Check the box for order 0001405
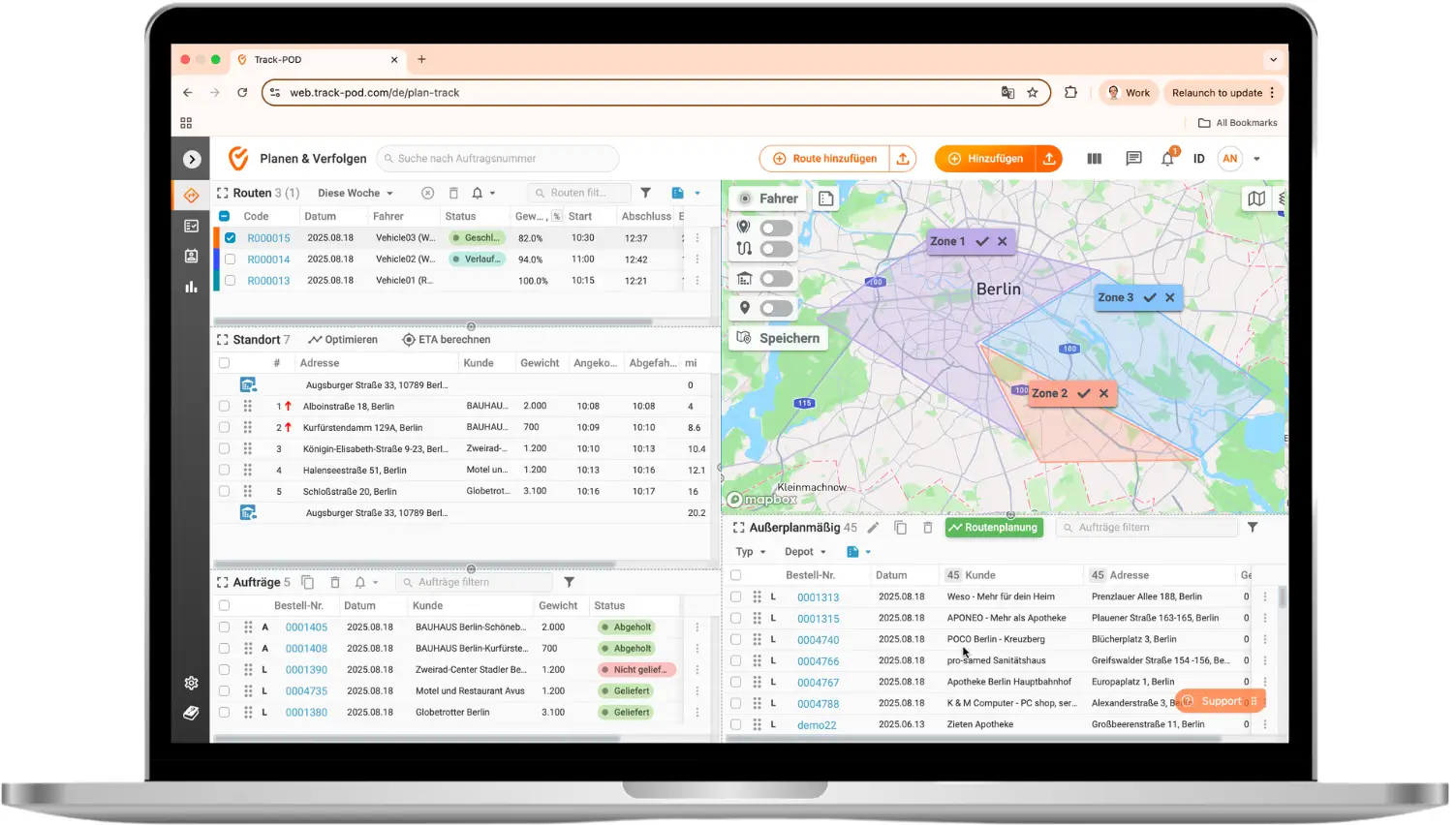The width and height of the screenshot is (1456, 825). (x=224, y=627)
